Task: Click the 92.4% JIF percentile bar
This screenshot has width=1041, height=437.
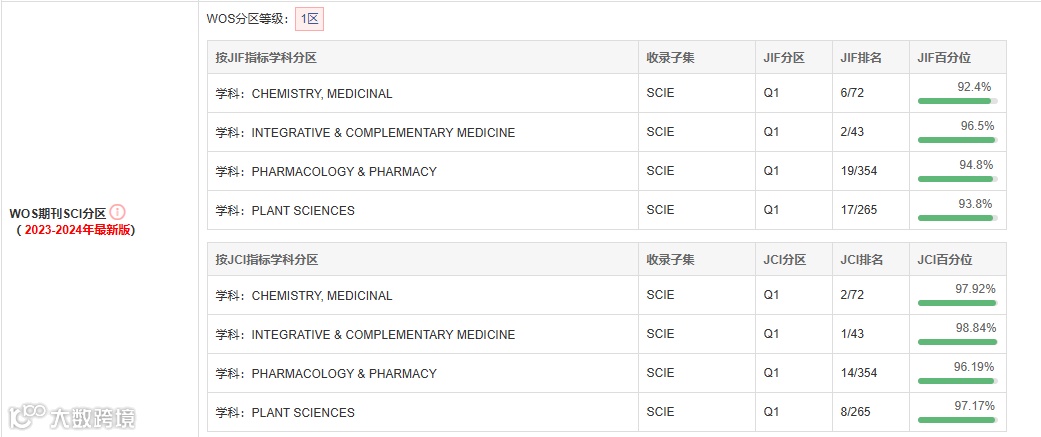Action: pos(957,101)
